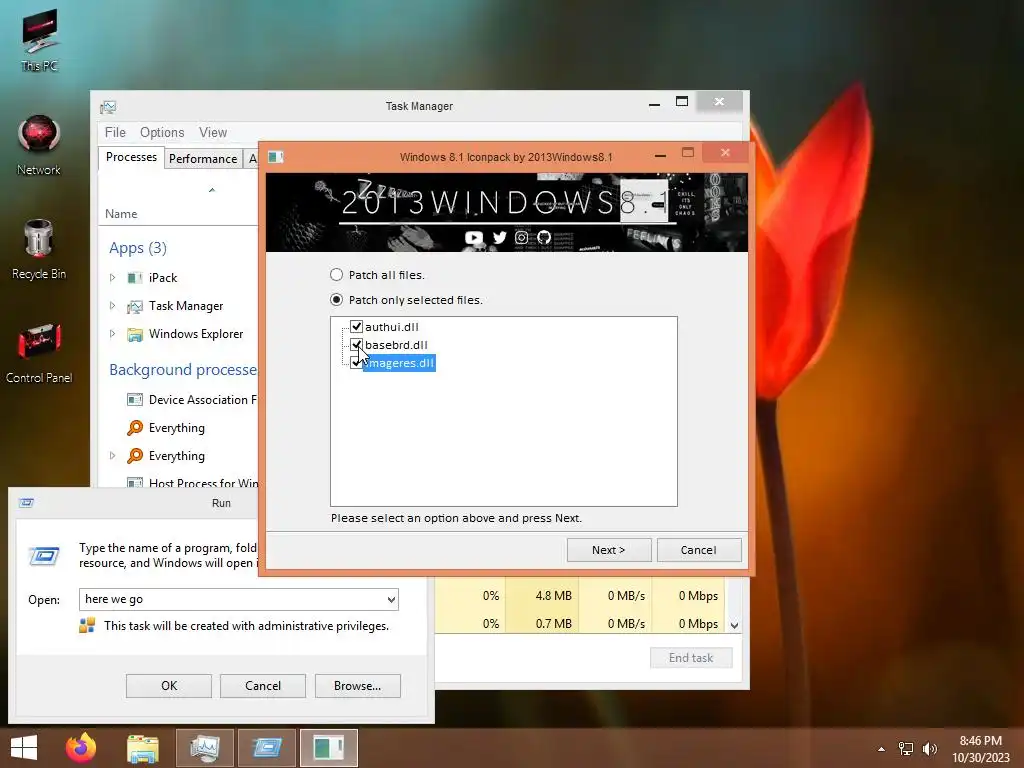Click GitHub icon in installer banner
Image resolution: width=1024 pixels, height=768 pixels.
coord(543,238)
